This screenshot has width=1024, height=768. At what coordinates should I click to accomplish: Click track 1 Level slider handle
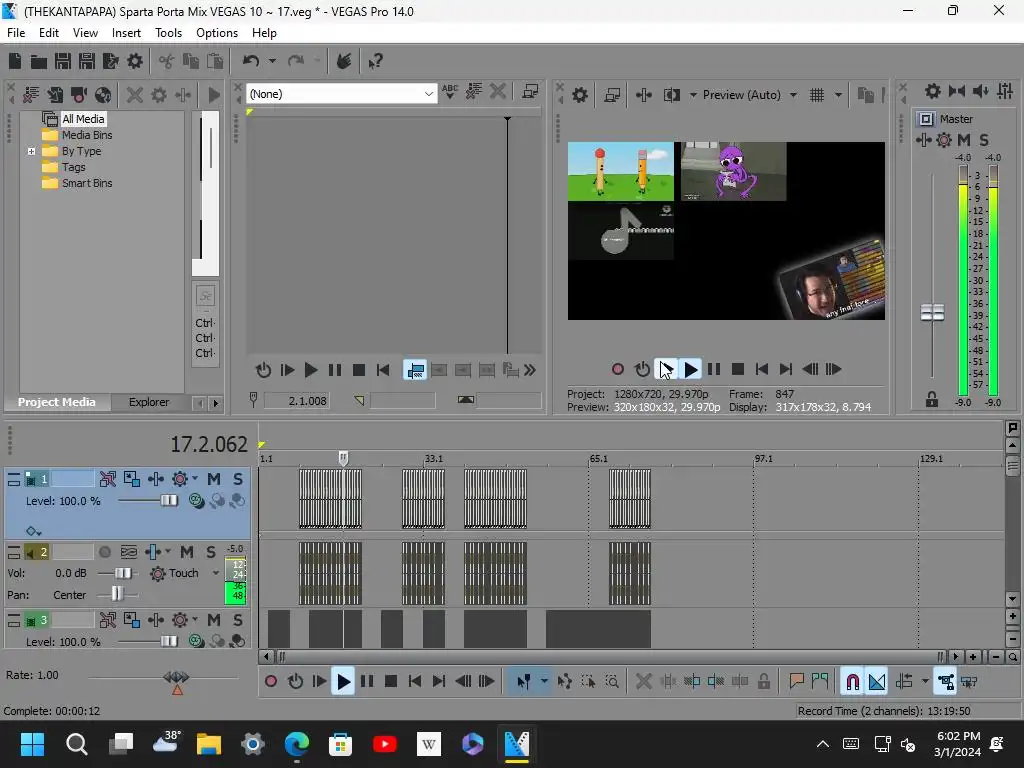168,501
